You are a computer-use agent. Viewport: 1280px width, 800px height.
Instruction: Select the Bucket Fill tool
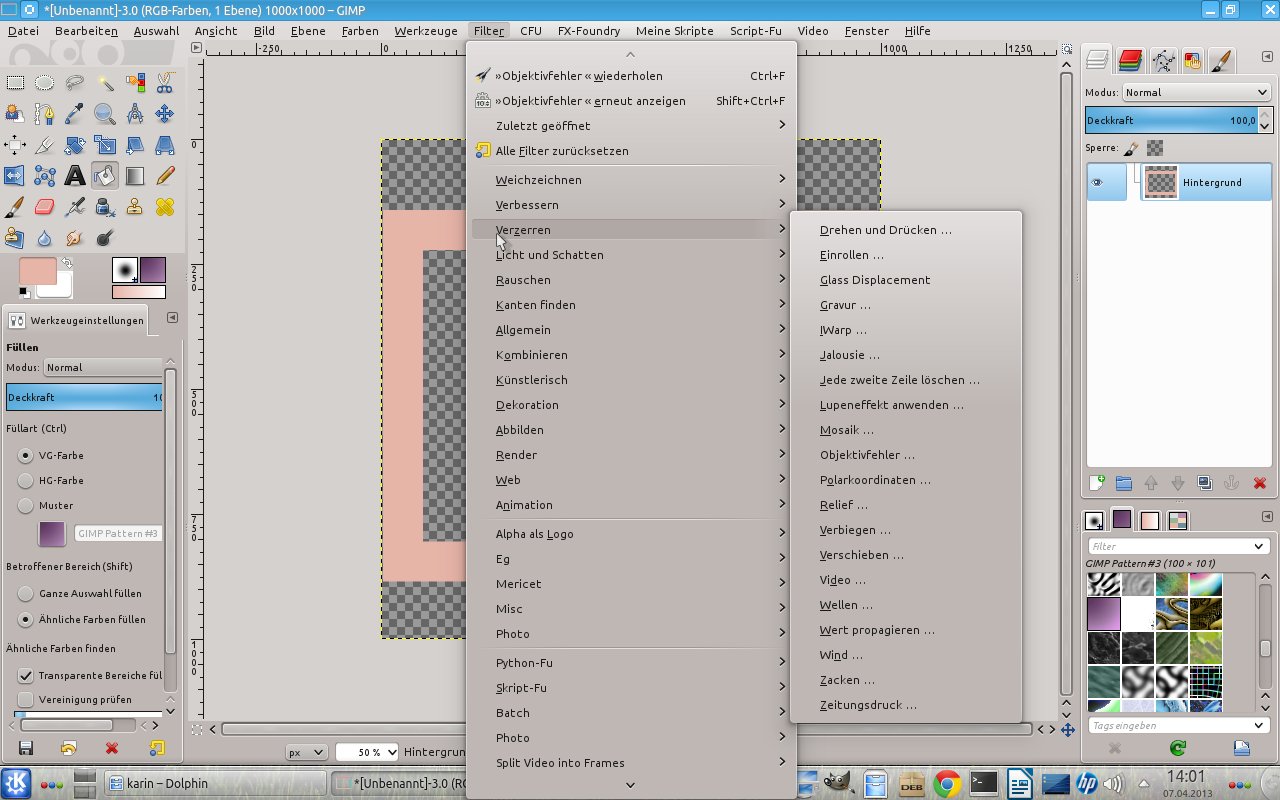pos(105,176)
